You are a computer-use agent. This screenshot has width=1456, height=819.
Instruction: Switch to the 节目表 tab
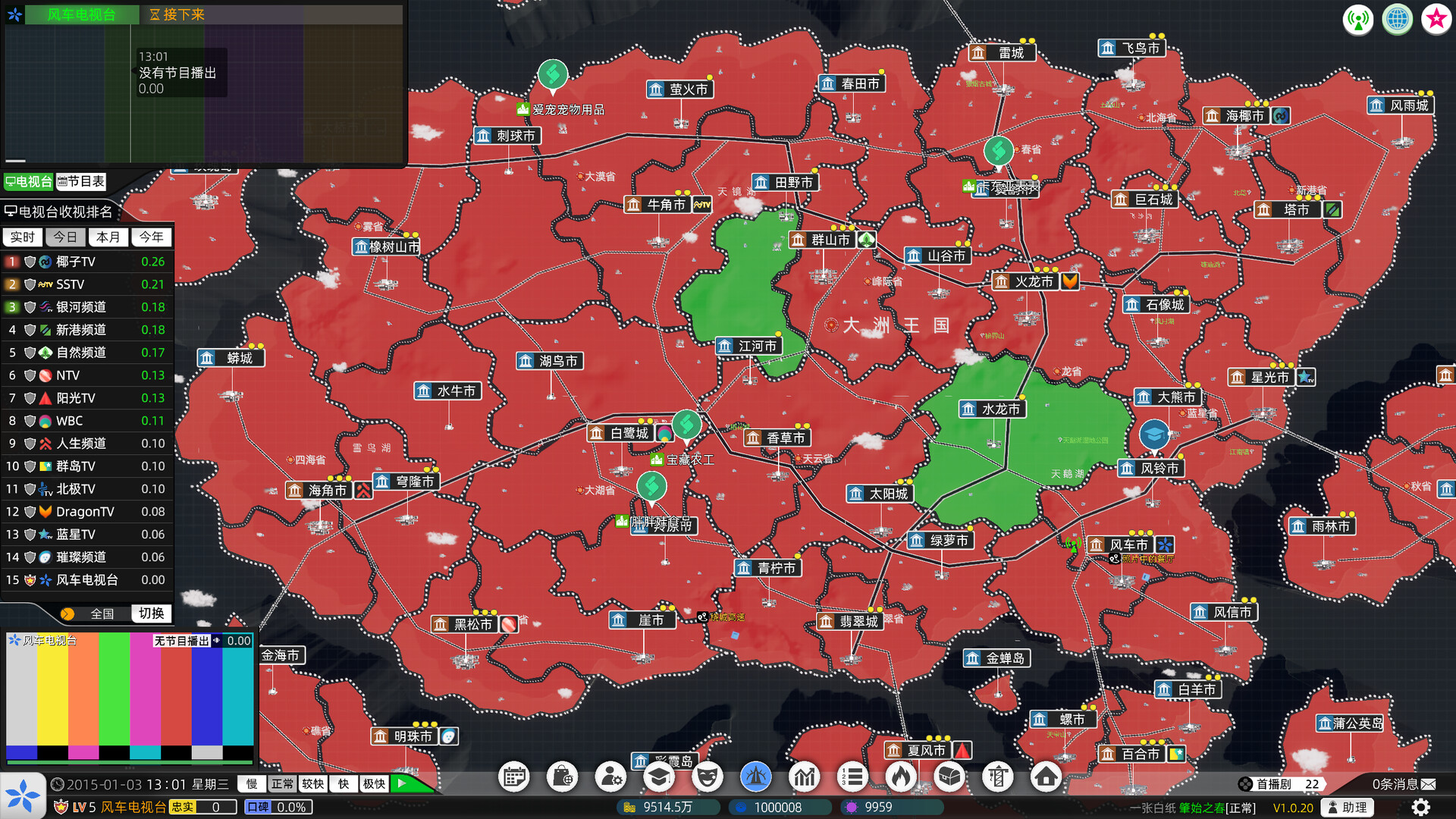(81, 181)
